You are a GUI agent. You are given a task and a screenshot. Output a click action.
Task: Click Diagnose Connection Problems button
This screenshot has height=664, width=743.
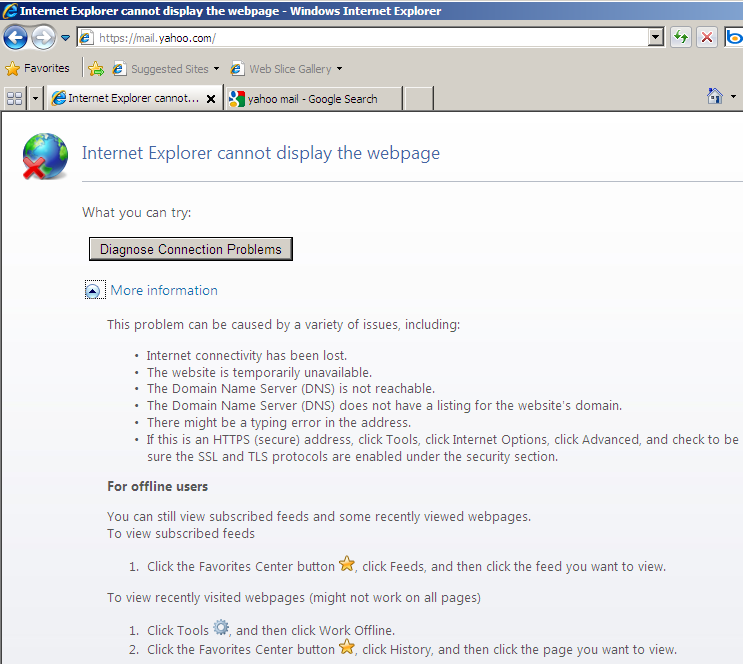click(x=190, y=249)
